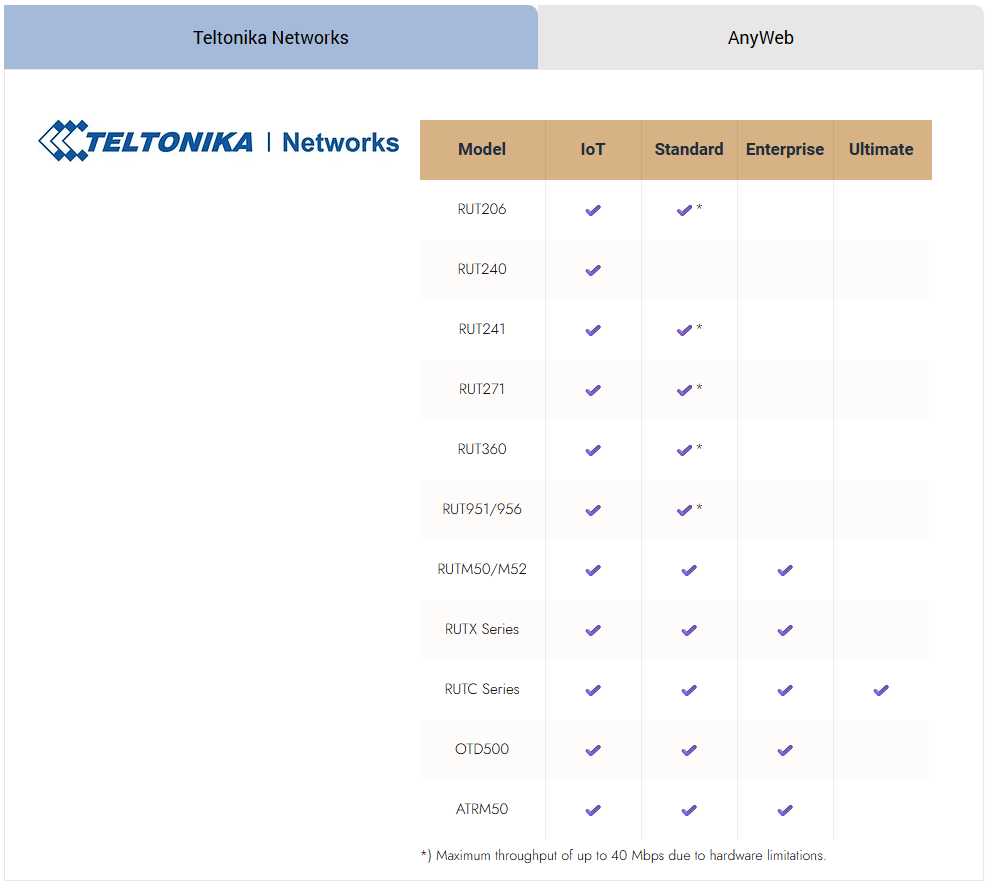Screen dimensions: 989x887
Task: Select the ATRM50 model name
Action: [x=482, y=808]
